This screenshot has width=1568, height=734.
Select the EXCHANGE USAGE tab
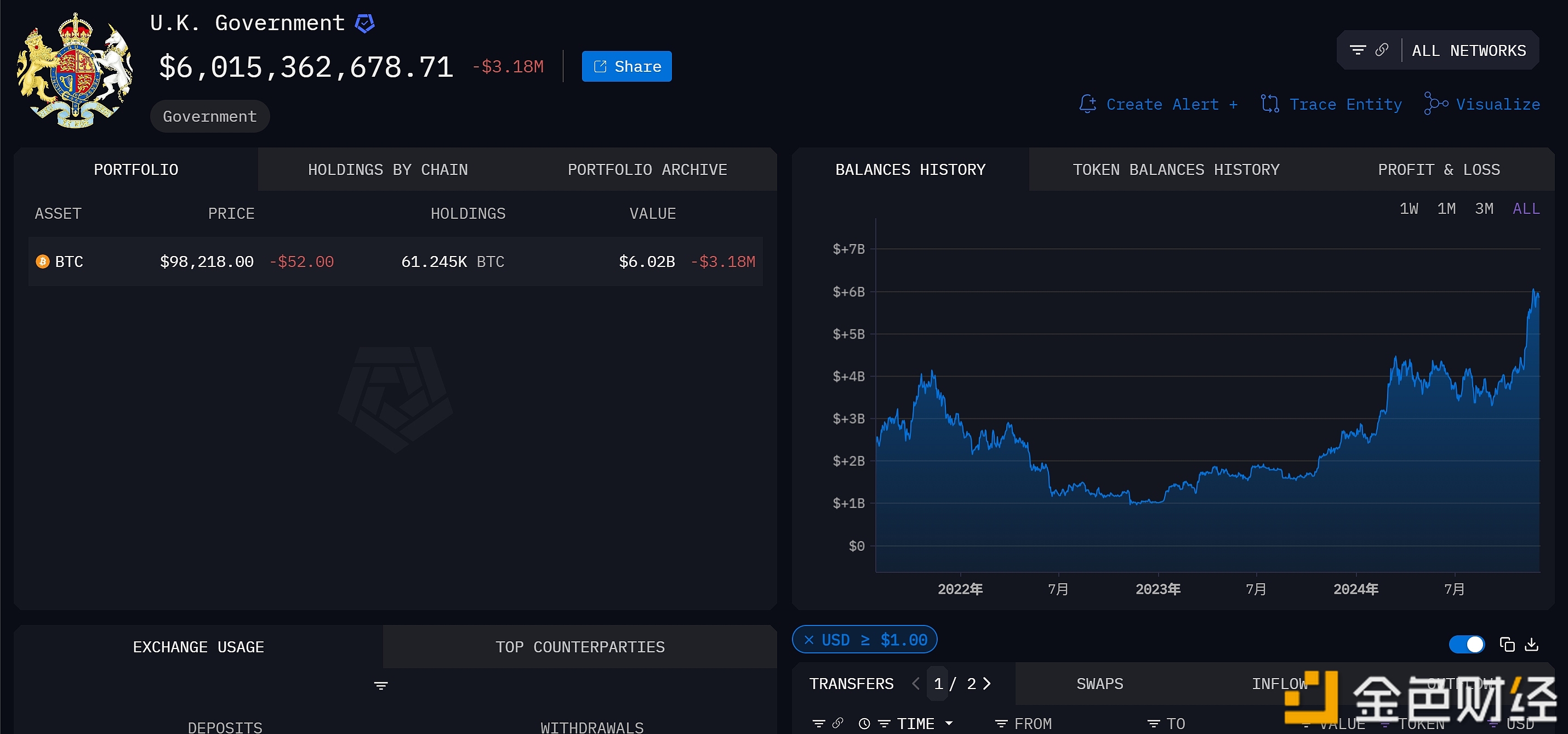198,647
